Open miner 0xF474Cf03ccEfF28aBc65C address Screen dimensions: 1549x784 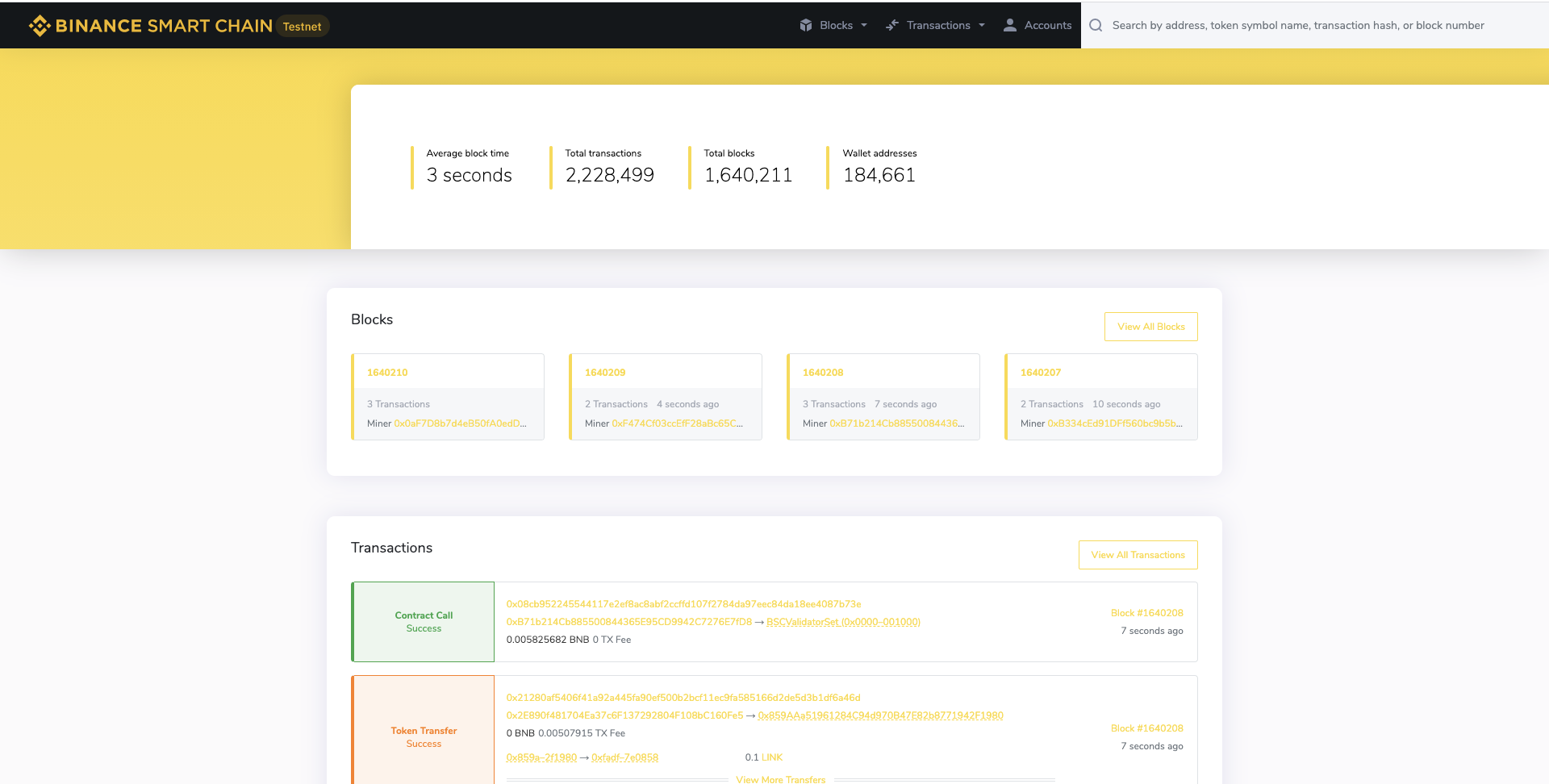tap(678, 423)
